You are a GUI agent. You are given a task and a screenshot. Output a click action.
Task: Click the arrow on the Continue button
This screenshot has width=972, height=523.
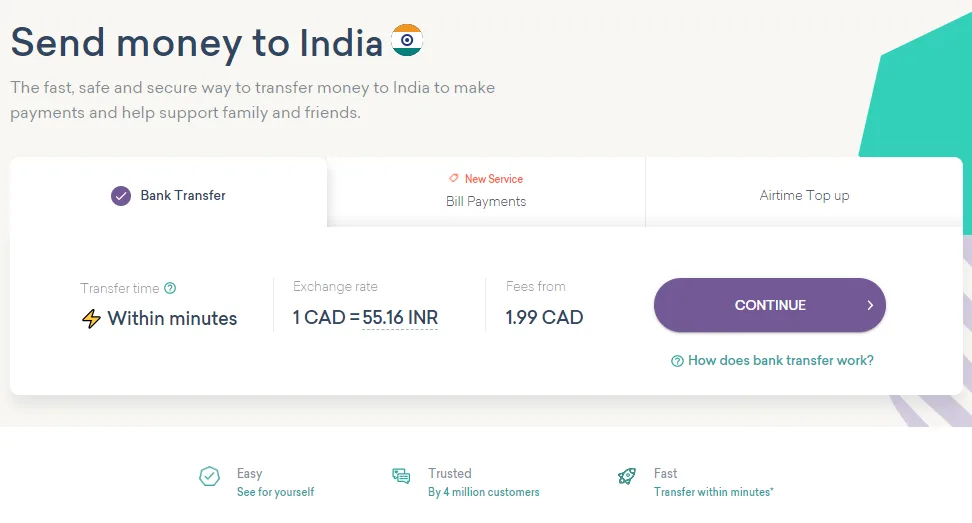coord(870,305)
